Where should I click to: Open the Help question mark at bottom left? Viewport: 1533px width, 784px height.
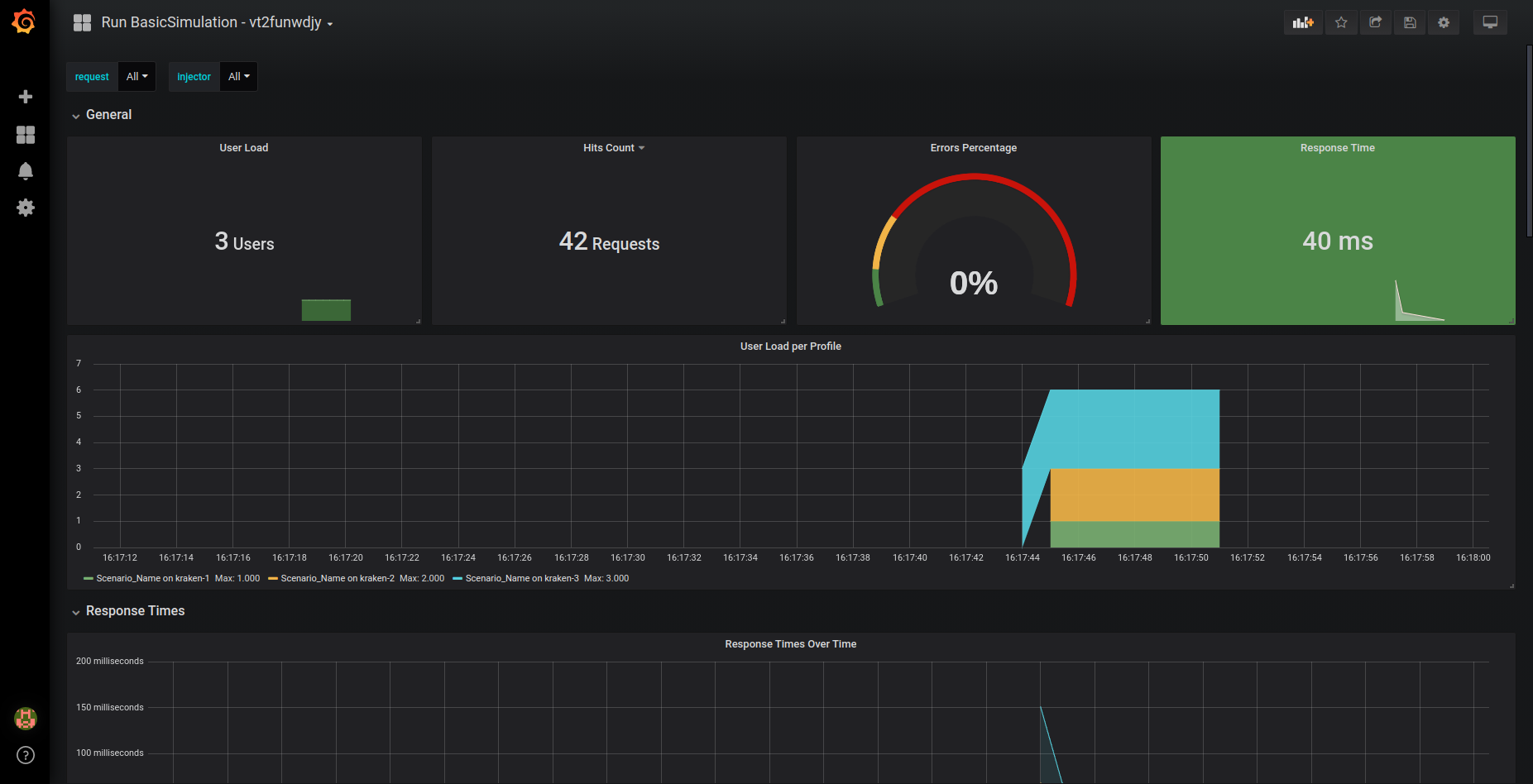tap(25, 755)
